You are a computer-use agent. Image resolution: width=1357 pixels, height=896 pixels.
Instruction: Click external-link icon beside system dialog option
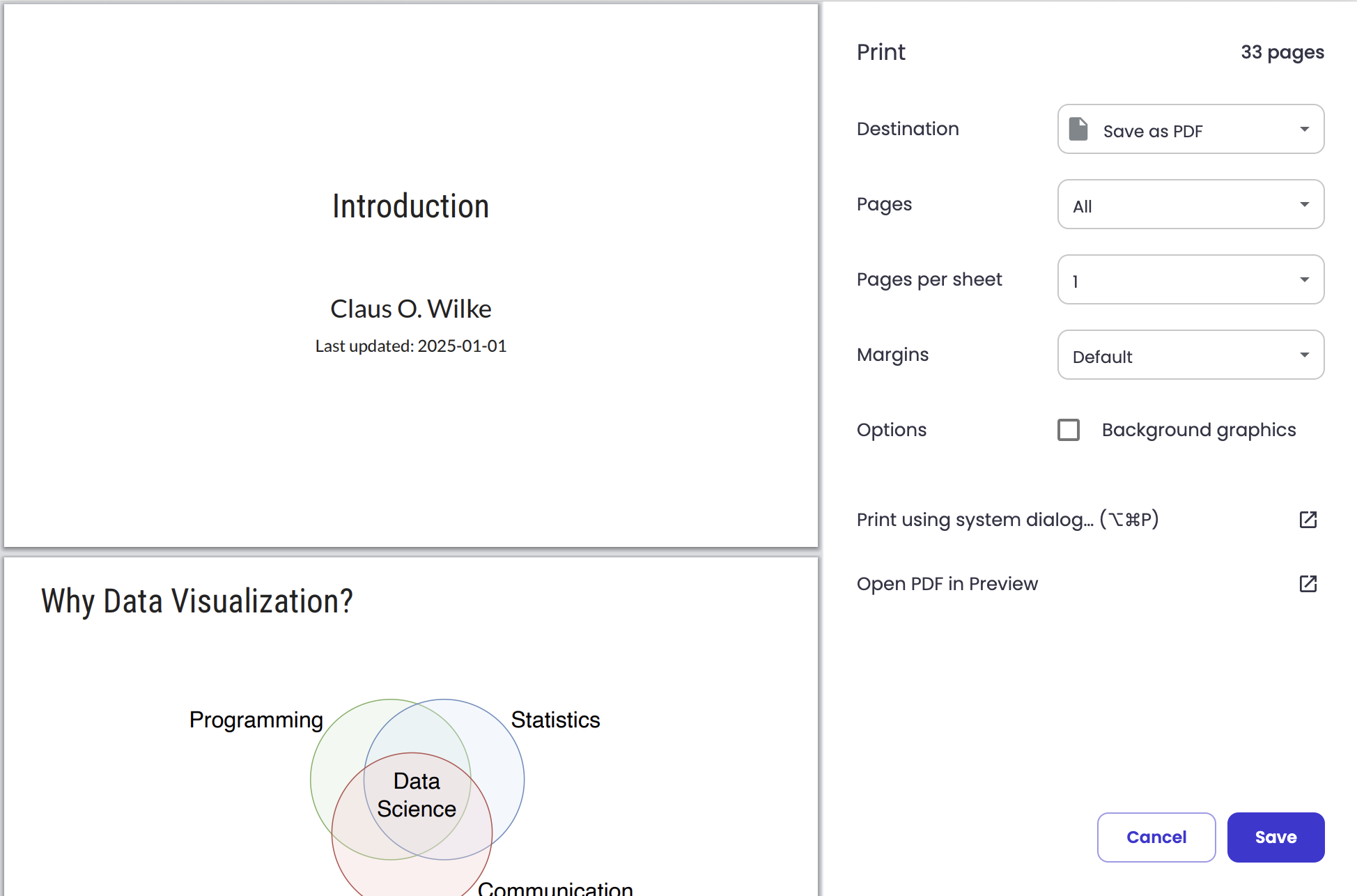pos(1308,520)
